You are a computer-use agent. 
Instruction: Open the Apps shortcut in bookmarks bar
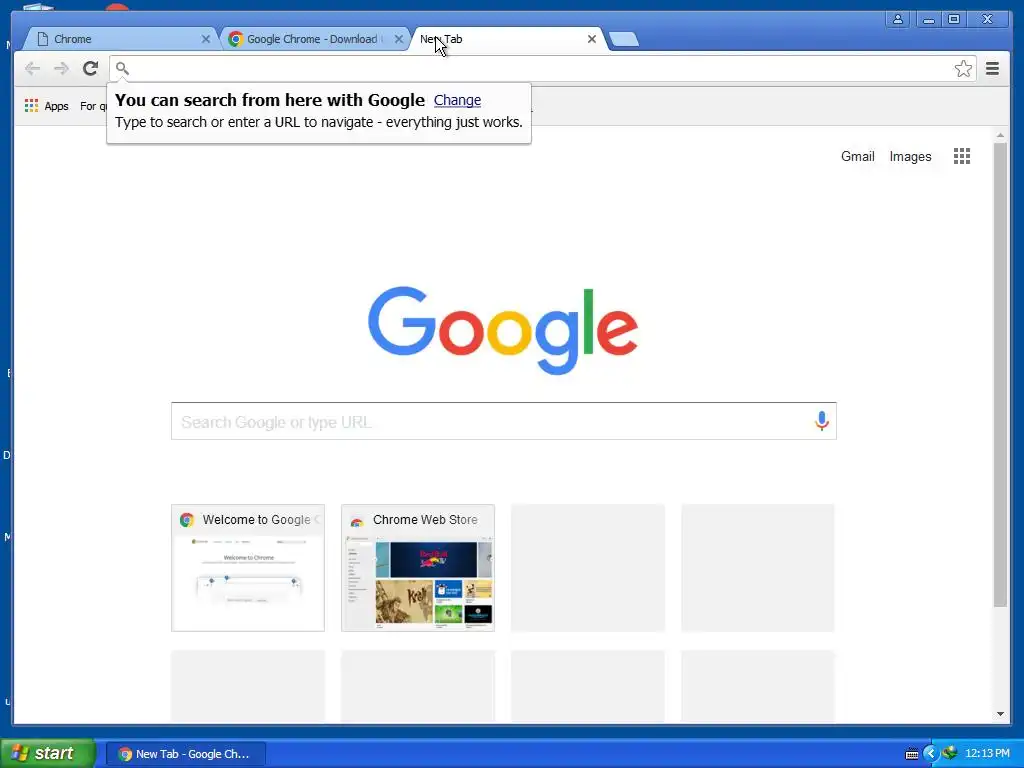pos(46,106)
